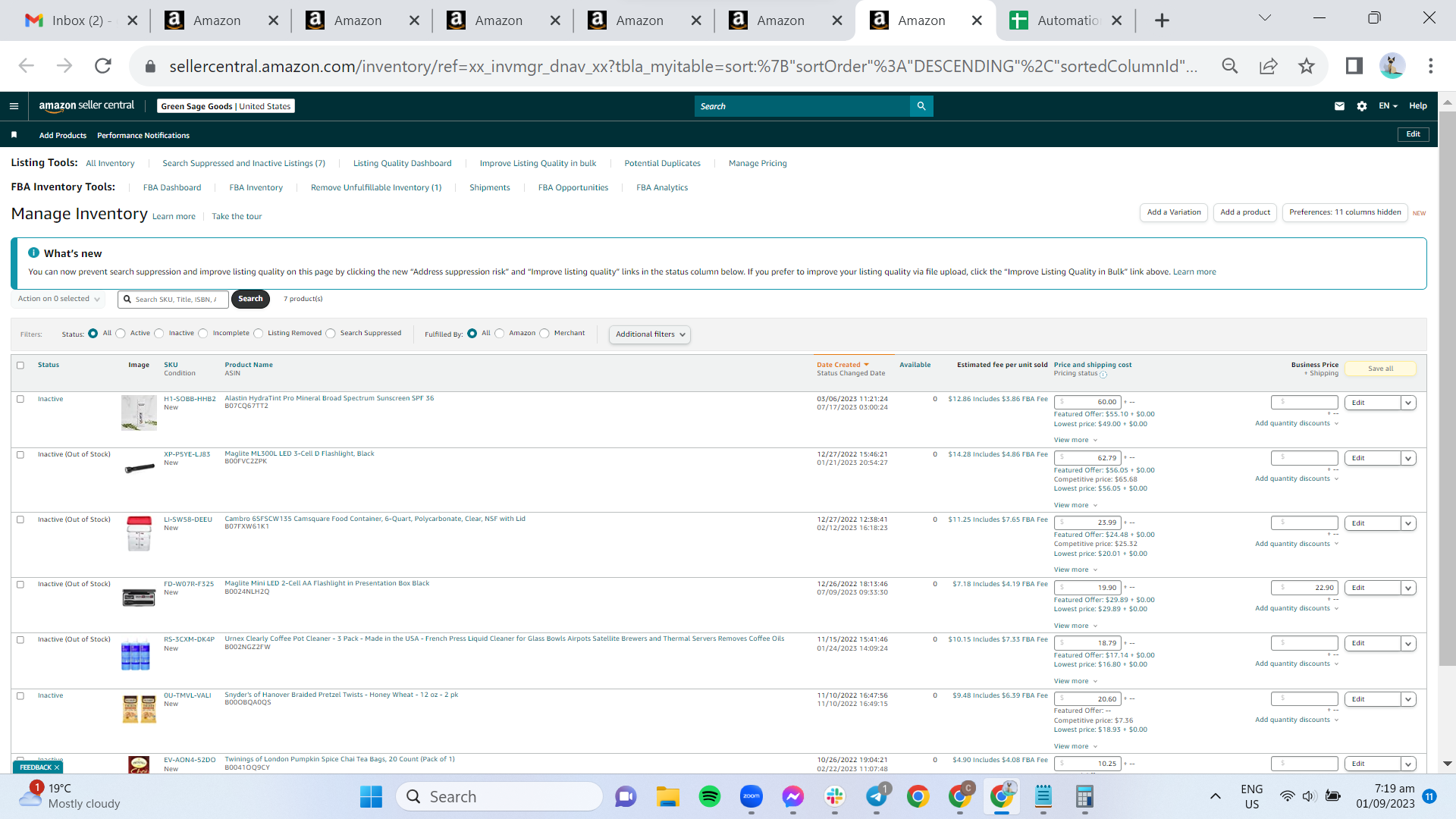Open the Take the tour link

coord(237,217)
